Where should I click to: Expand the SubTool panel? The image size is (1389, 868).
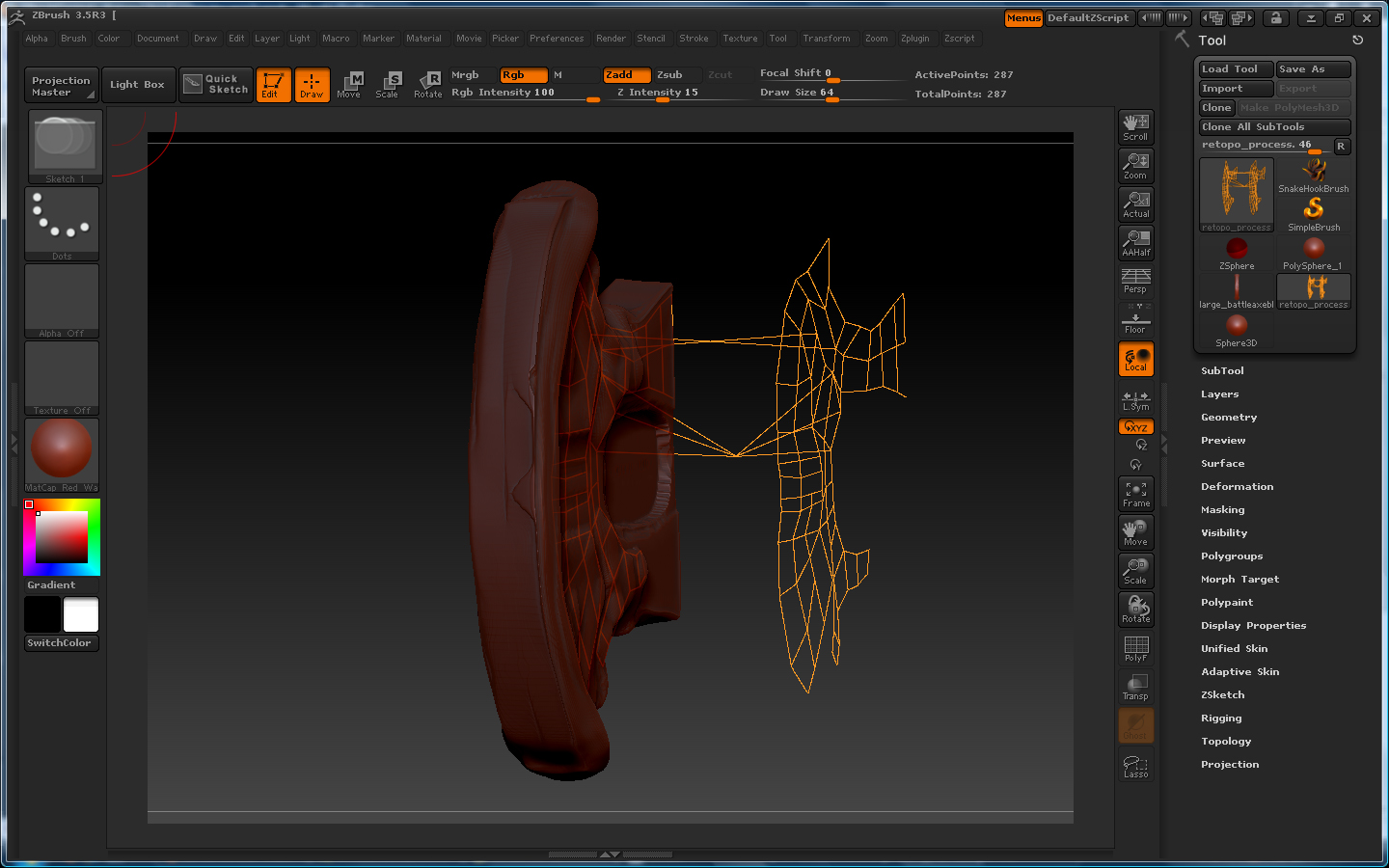[1222, 370]
